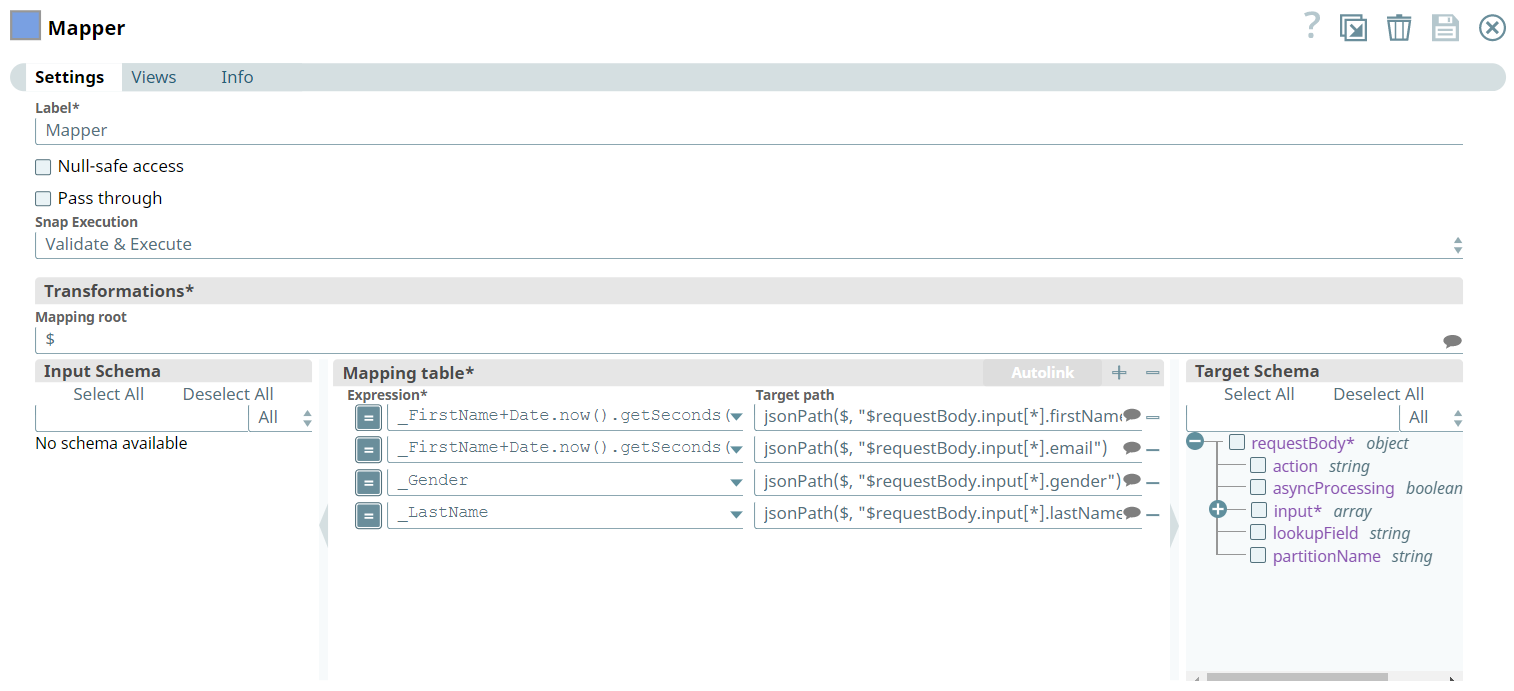The width and height of the screenshot is (1514, 691).
Task: Click Autolink button
Action: 1042,373
